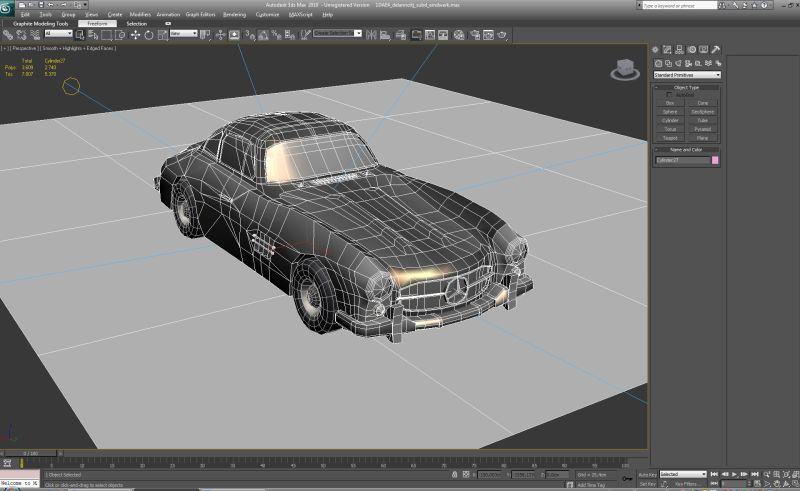Open the Rendering menu
Image resolution: width=800 pixels, height=491 pixels.
pos(234,15)
